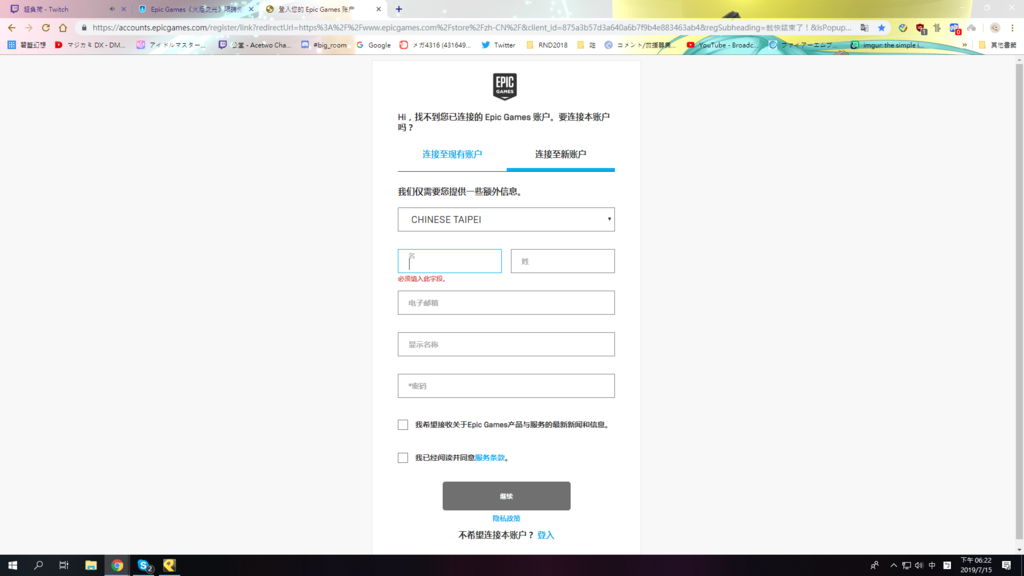Viewport: 1024px width, 576px height.
Task: Open the マジカミ DX - DM... bookmark
Action: click(x=90, y=45)
